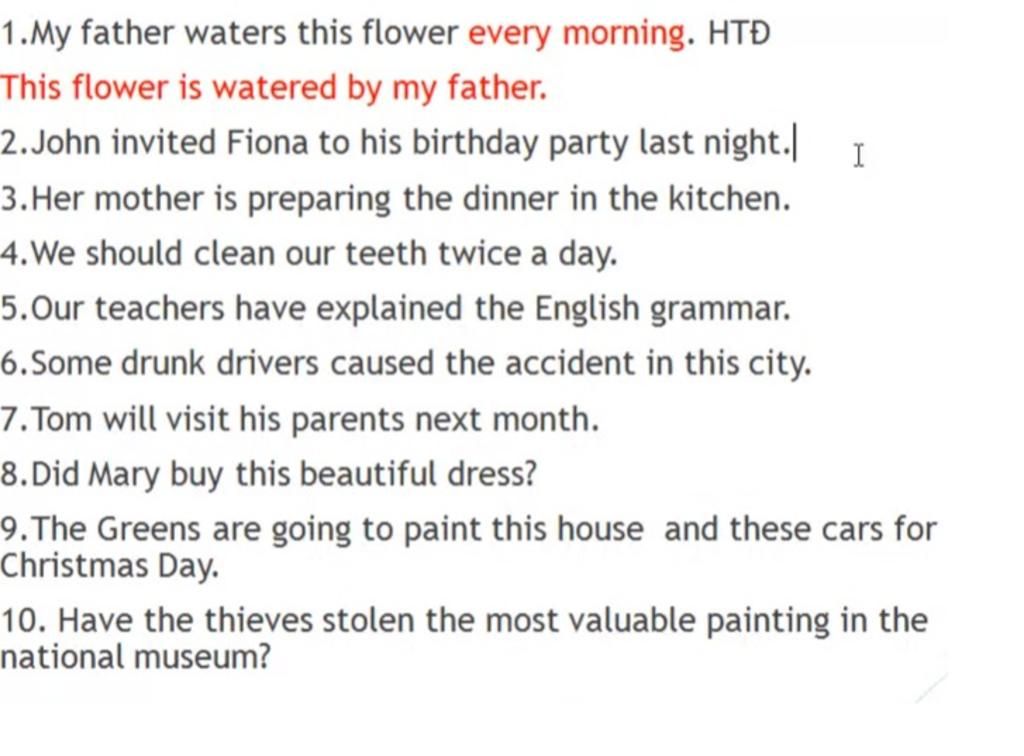The width and height of the screenshot is (1024, 756).
Task: Place cursor after 'twice a day.' in sentence 4
Action: tap(619, 253)
